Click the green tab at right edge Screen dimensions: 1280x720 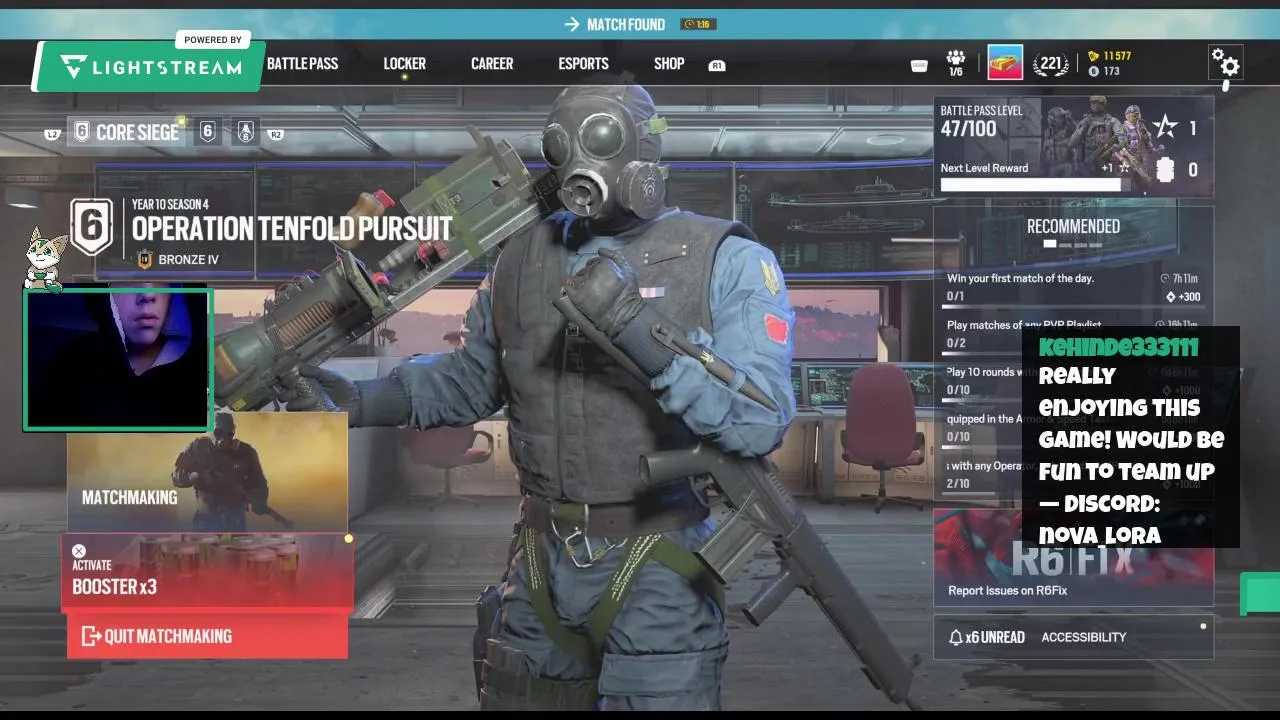[x=1260, y=594]
